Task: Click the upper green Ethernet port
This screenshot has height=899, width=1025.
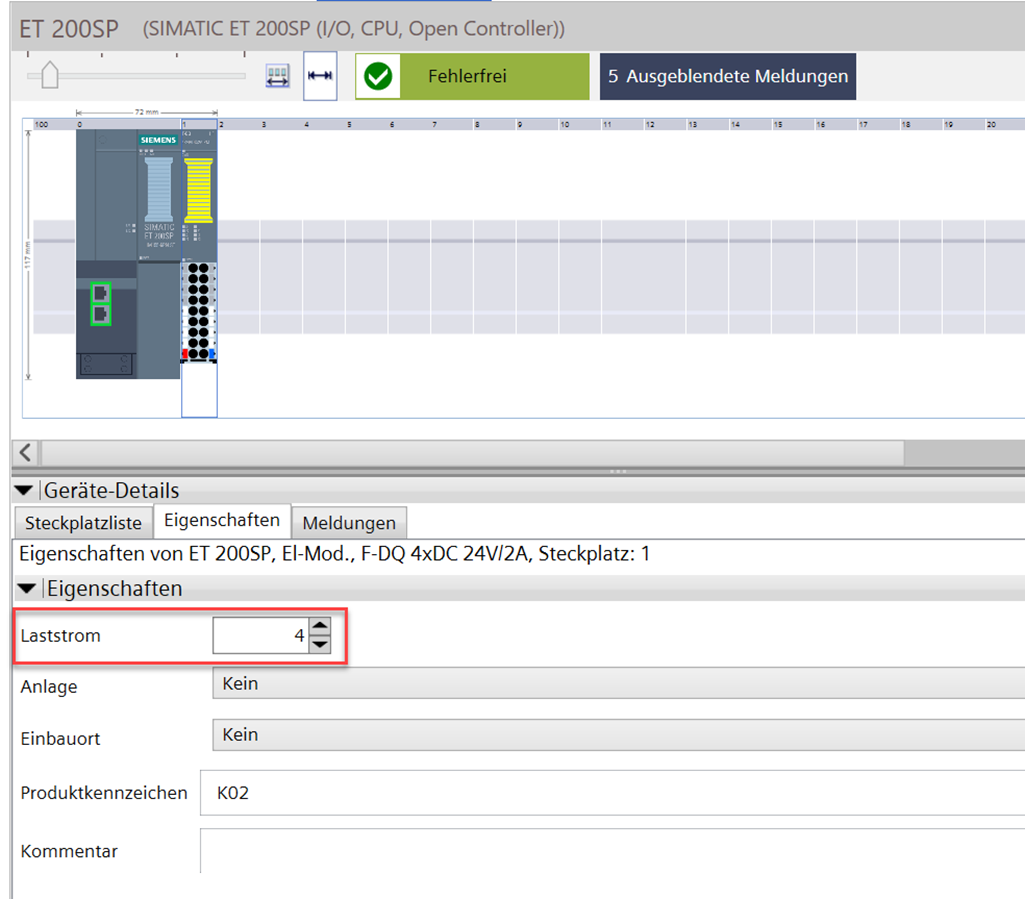Action: pos(100,293)
